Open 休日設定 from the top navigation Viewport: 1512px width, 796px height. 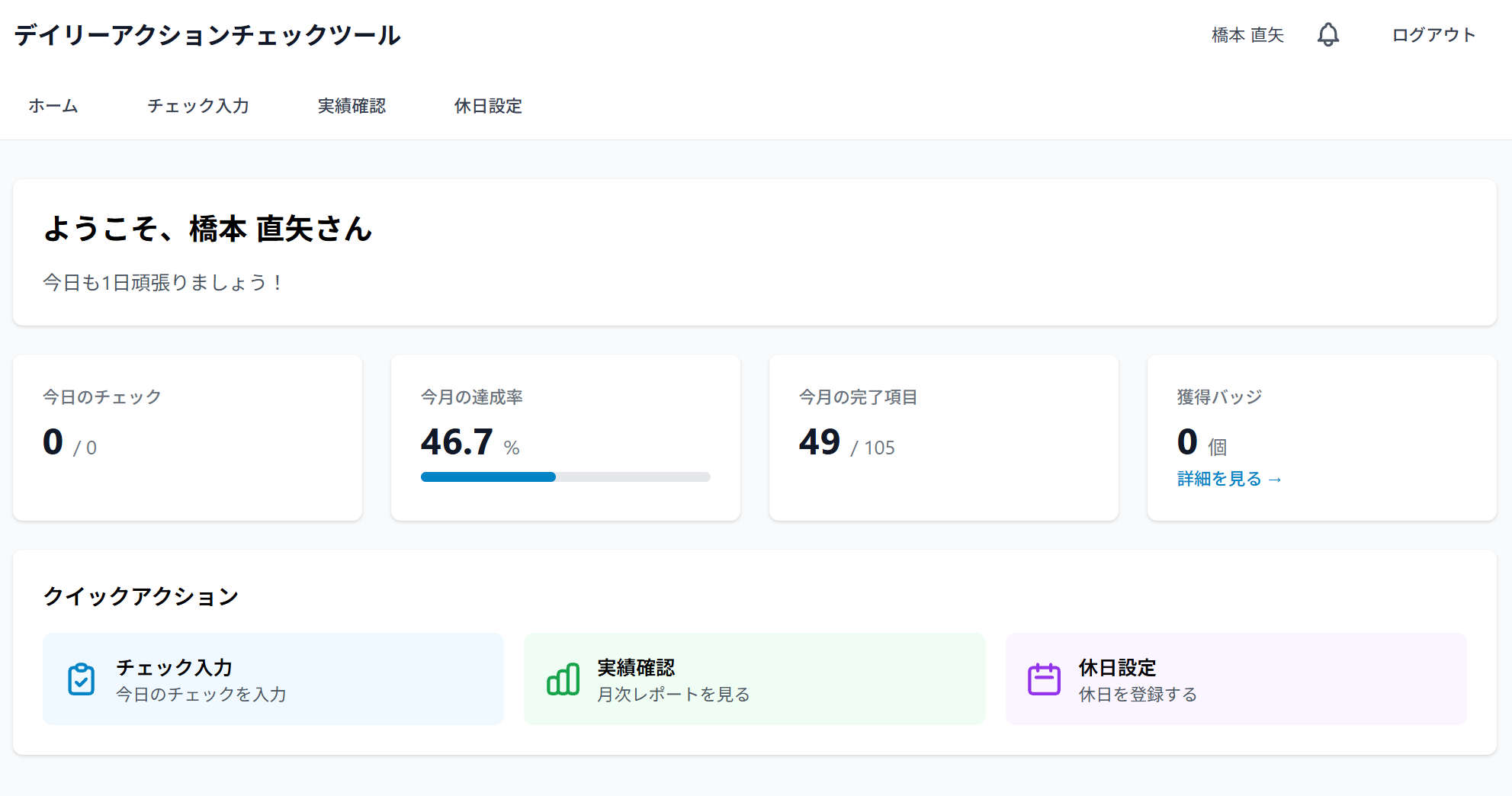pyautogui.click(x=488, y=106)
